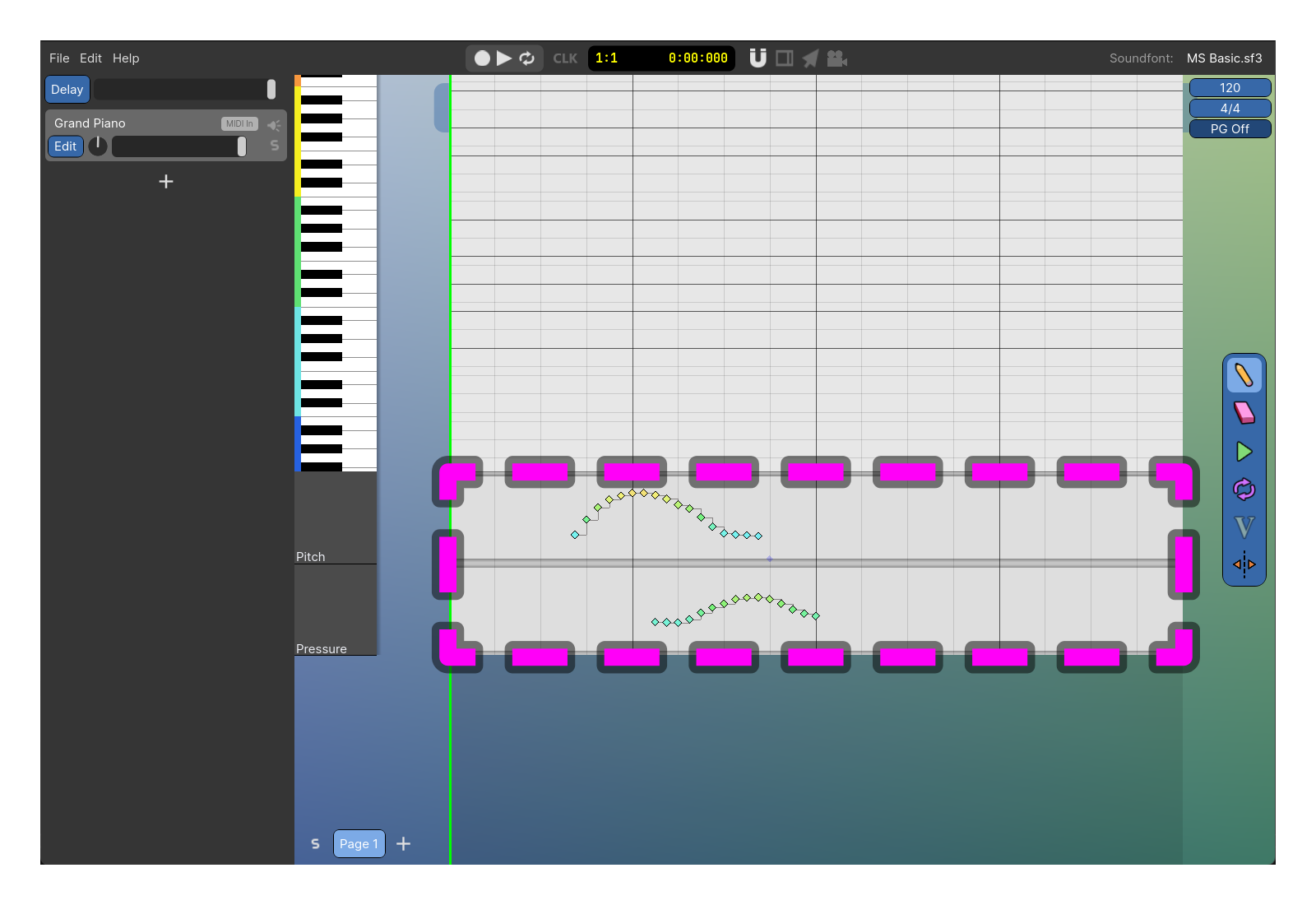Mute the Grand Piano track speaker
Viewport: 1316px width, 905px height.
[x=274, y=124]
